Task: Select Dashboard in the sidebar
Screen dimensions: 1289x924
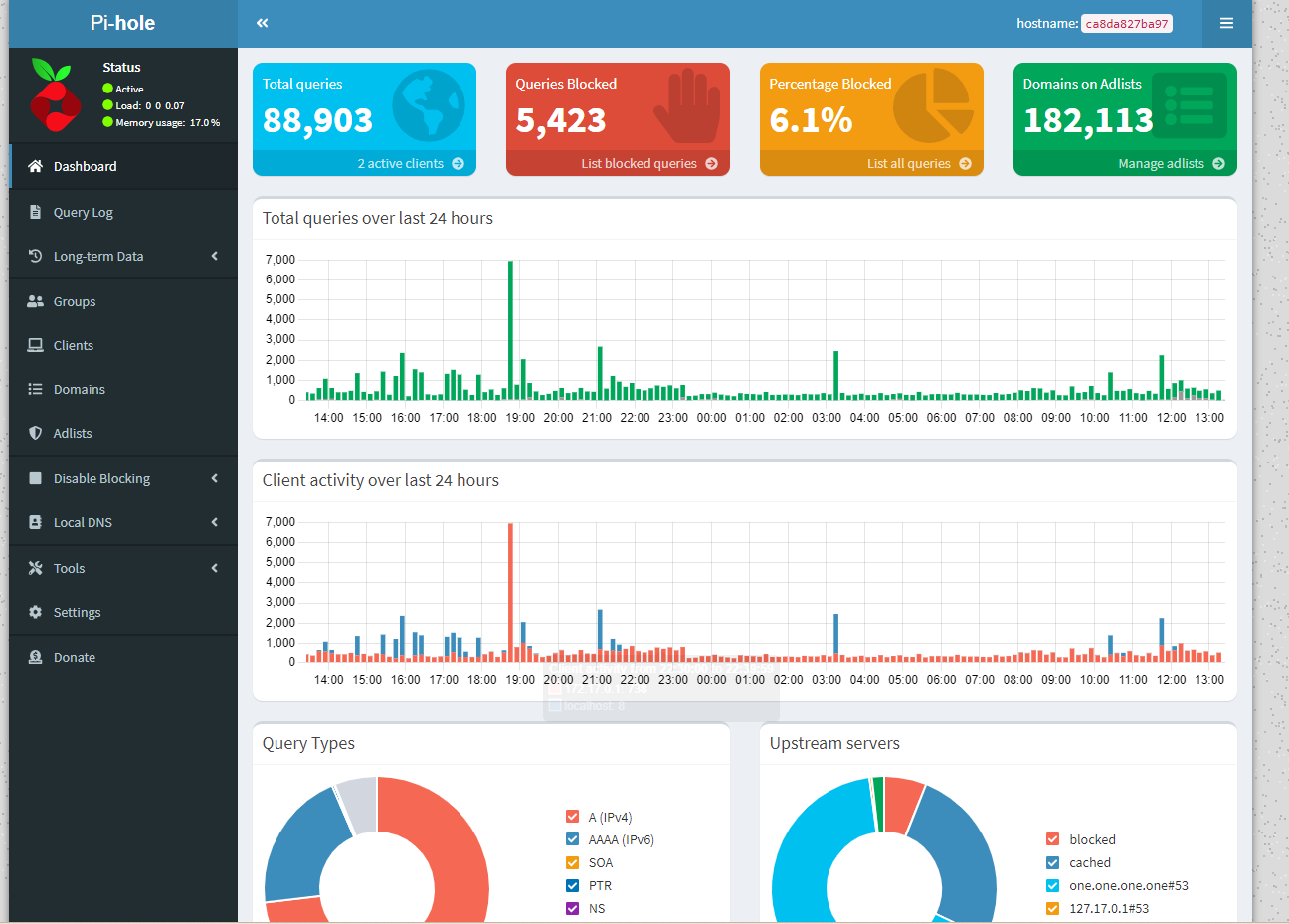Action: point(87,166)
